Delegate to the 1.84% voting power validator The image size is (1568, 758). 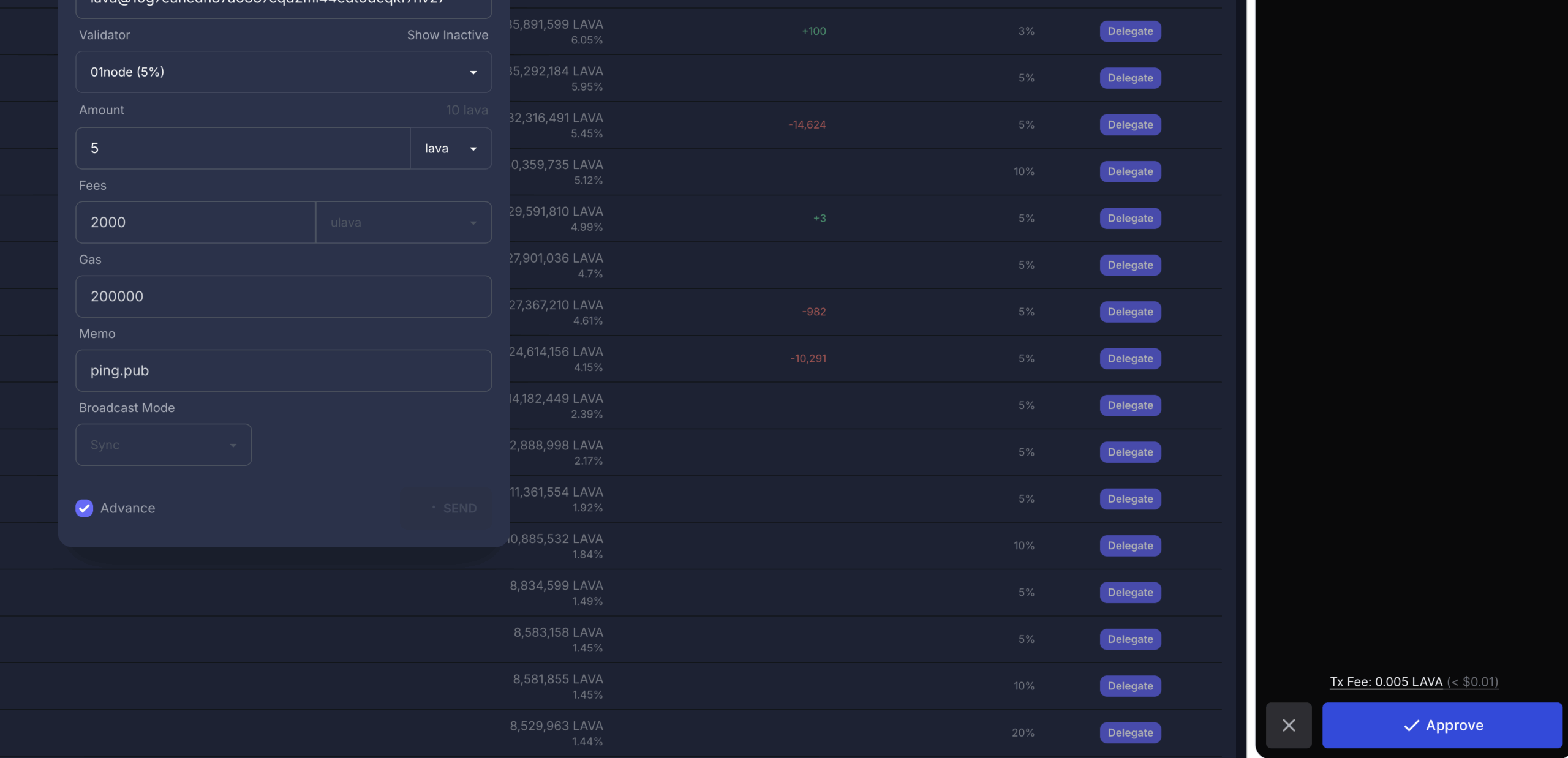pyautogui.click(x=1130, y=546)
